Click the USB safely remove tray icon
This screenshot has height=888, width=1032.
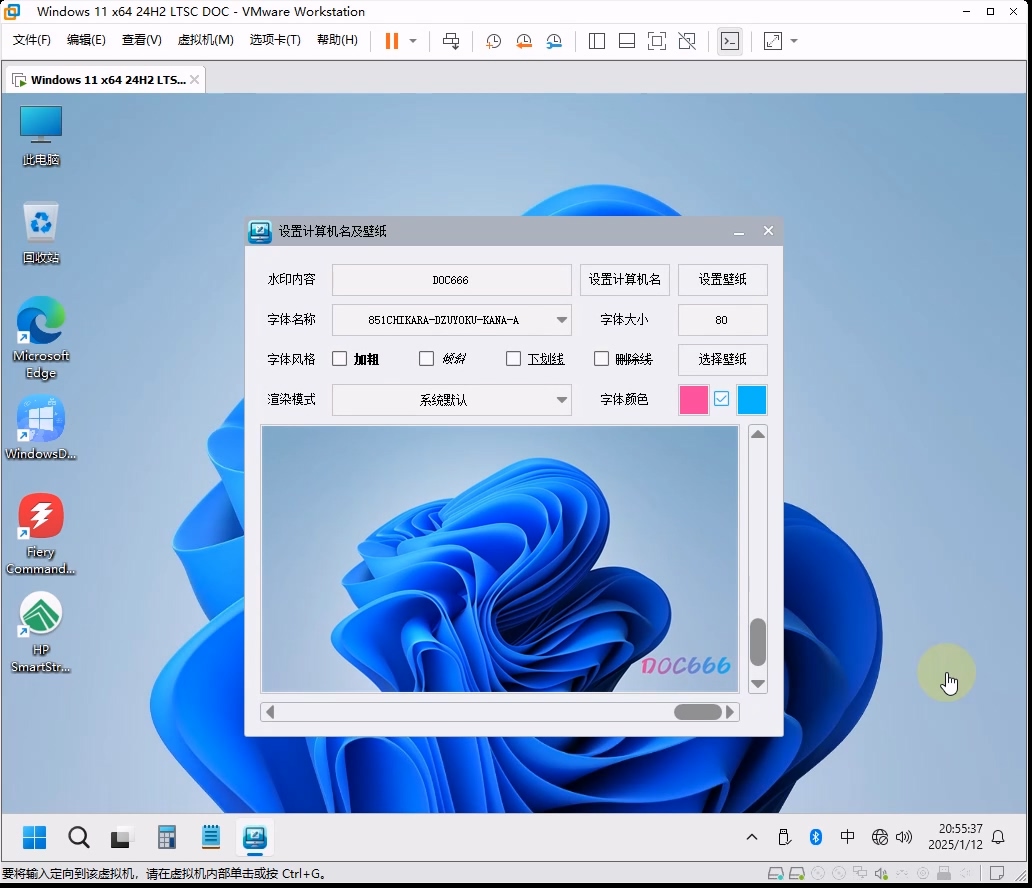[x=784, y=837]
